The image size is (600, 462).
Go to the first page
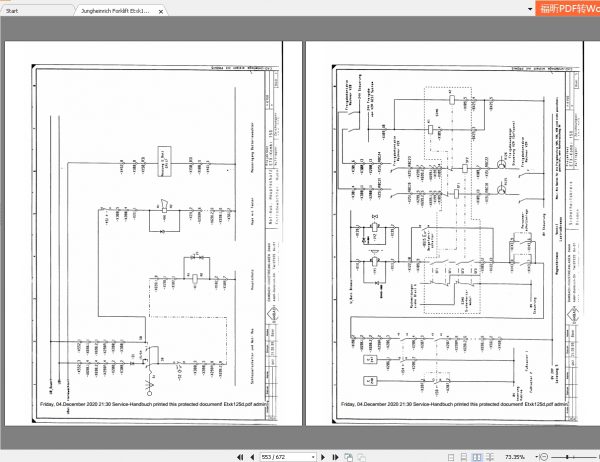[x=240, y=457]
